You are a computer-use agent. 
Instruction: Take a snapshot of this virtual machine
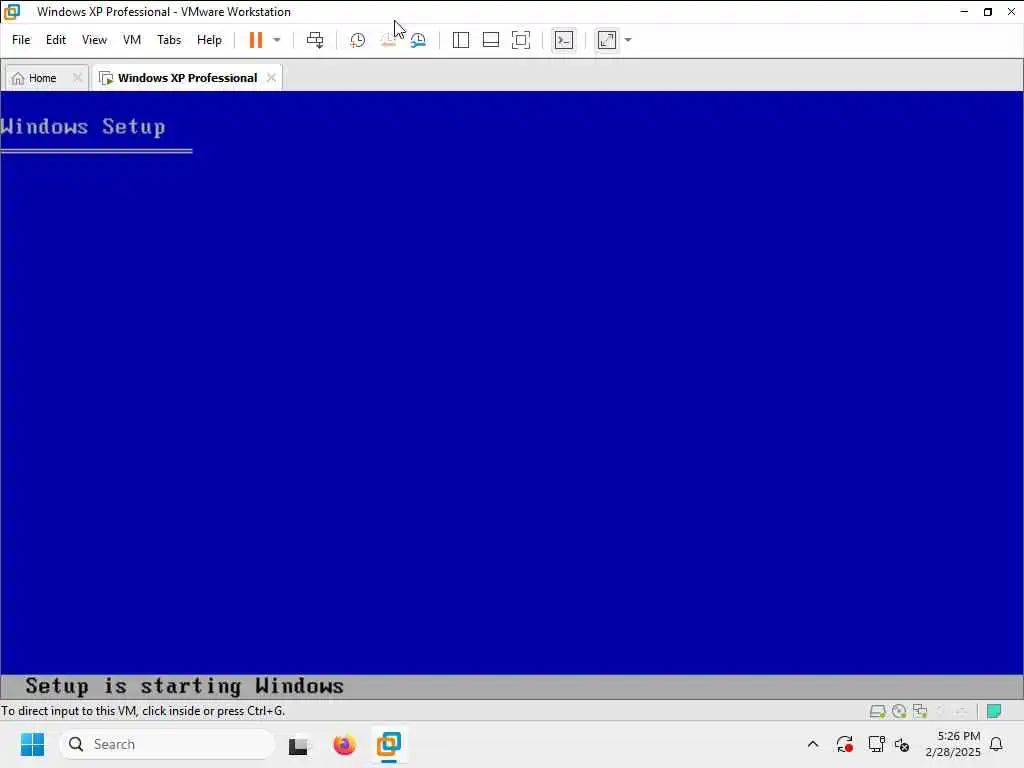357,40
